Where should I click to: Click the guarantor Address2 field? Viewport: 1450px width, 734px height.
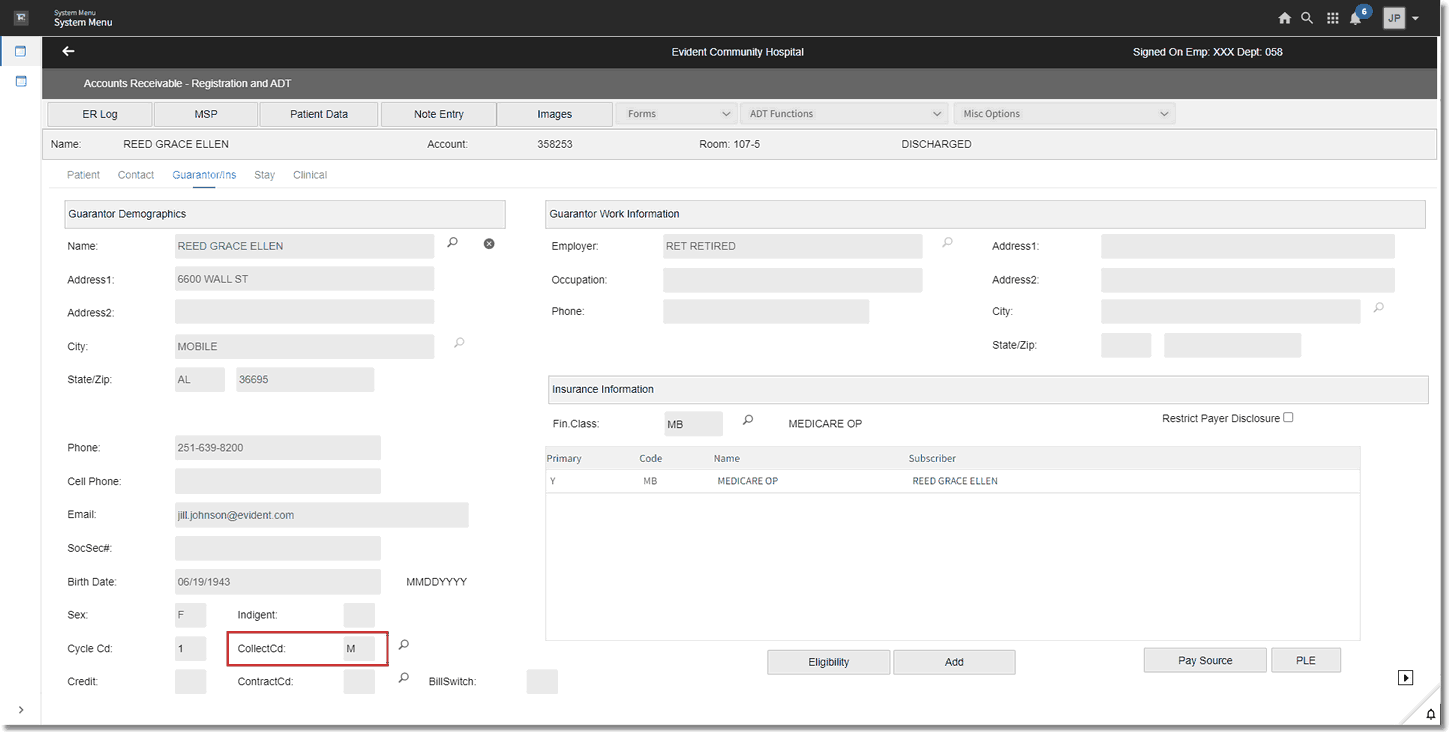[305, 312]
